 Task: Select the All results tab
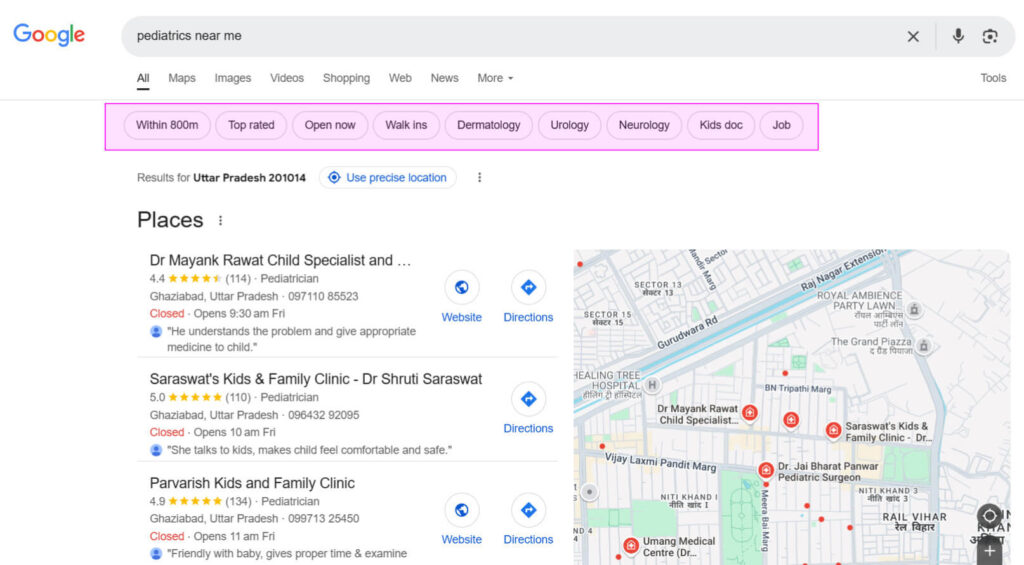pyautogui.click(x=142, y=78)
